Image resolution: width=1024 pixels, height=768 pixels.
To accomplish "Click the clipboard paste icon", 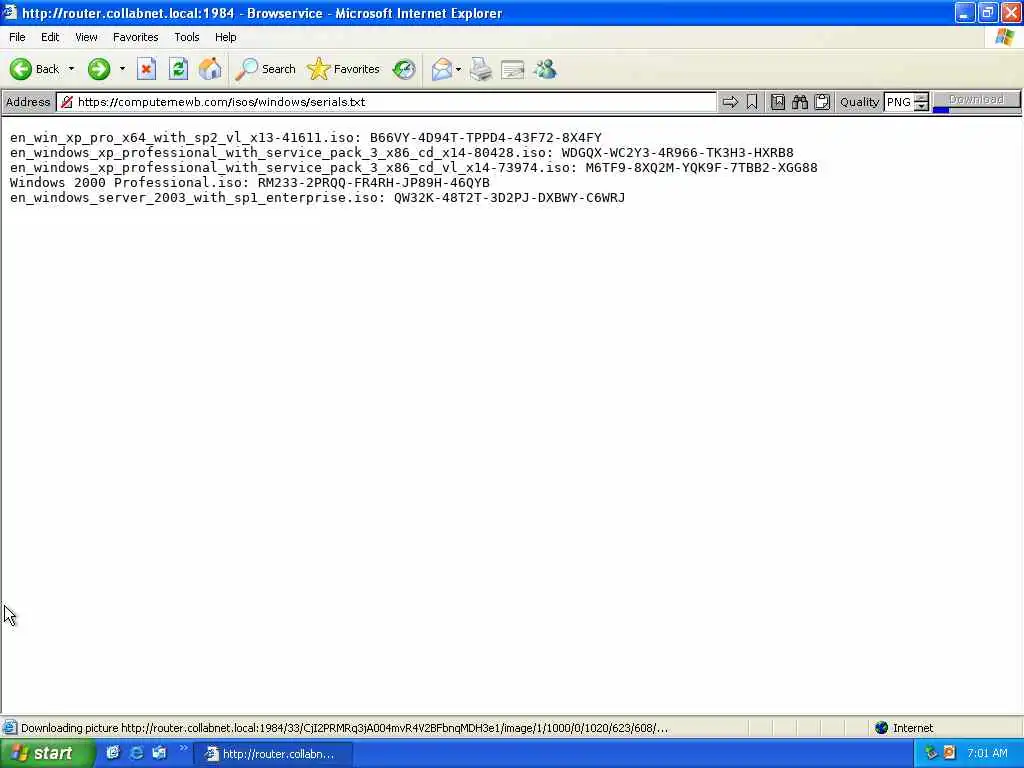I will click(x=822, y=102).
